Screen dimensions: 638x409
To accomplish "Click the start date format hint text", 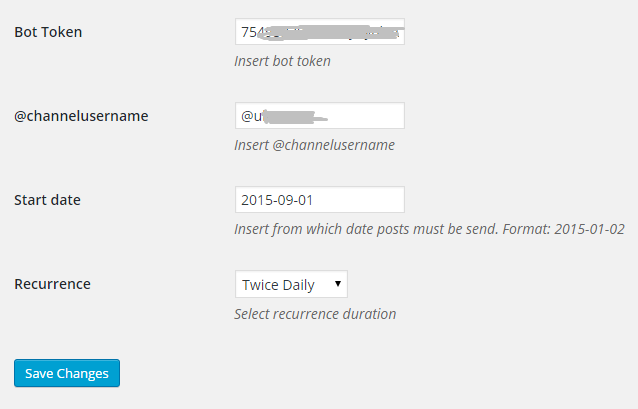I will click(x=429, y=229).
